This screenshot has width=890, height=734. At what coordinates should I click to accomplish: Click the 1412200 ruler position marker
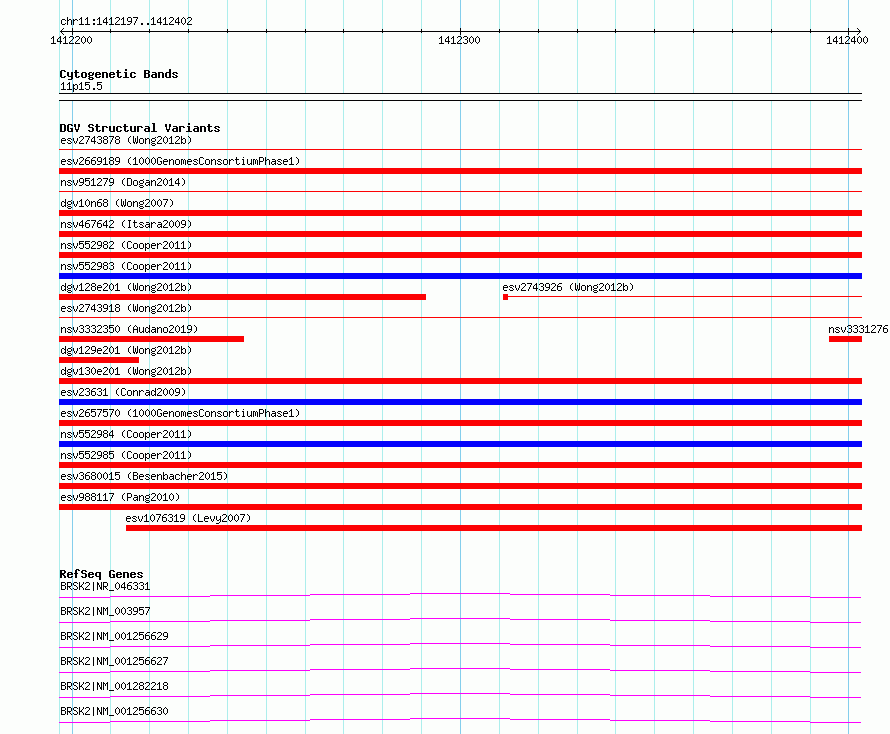(71, 40)
